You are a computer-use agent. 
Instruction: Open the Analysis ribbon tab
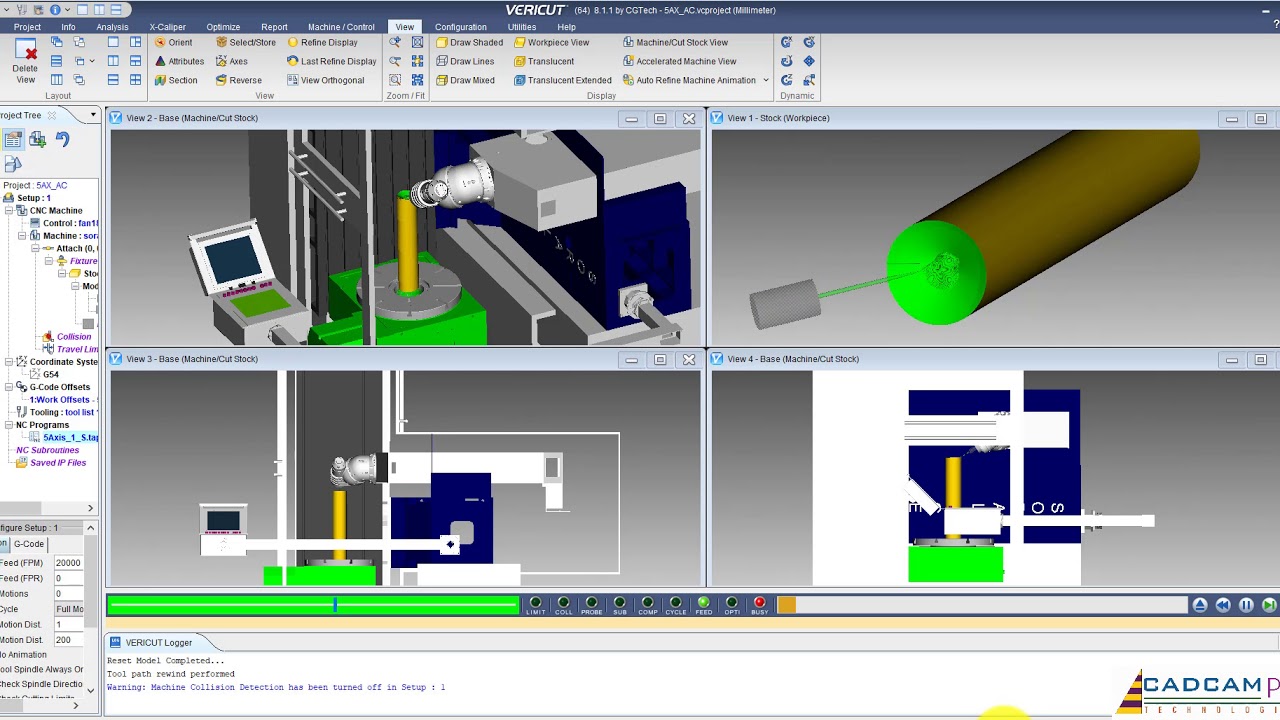[x=112, y=27]
